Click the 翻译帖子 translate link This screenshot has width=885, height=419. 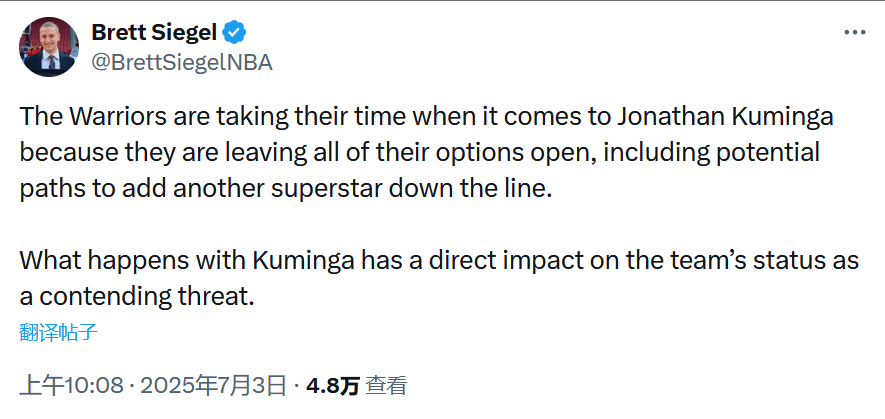coord(58,333)
